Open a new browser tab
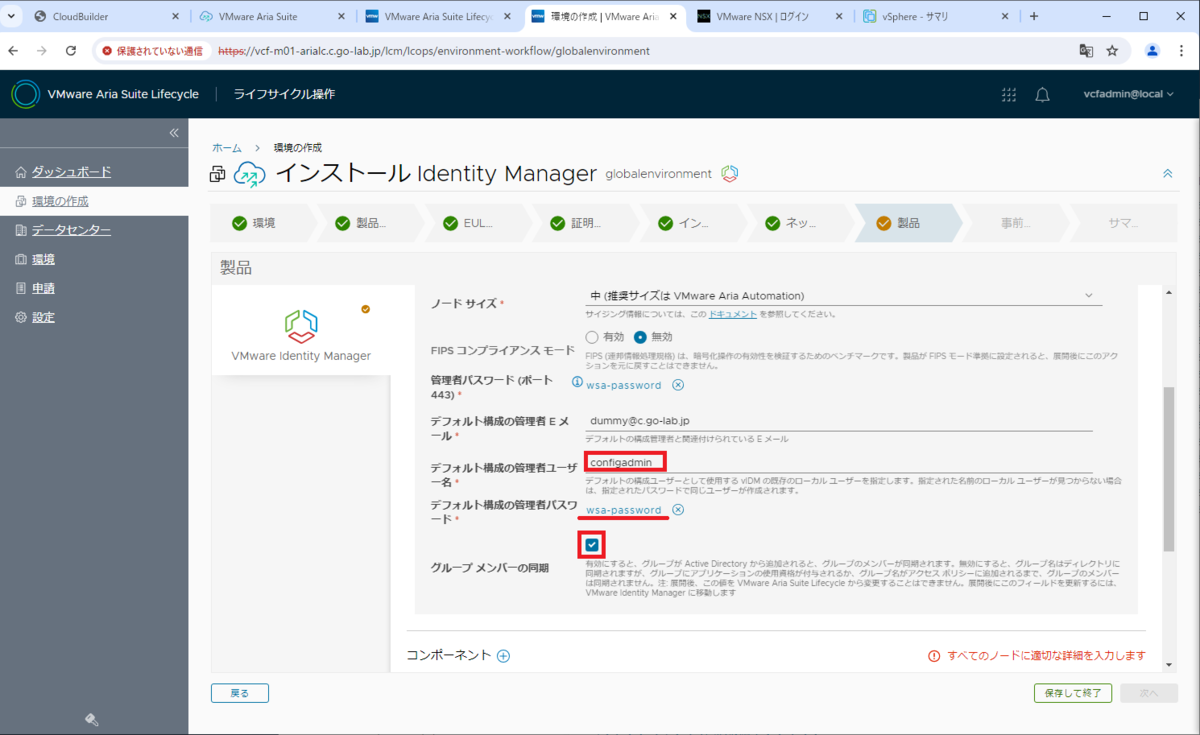Image resolution: width=1200 pixels, height=735 pixels. tap(1034, 16)
